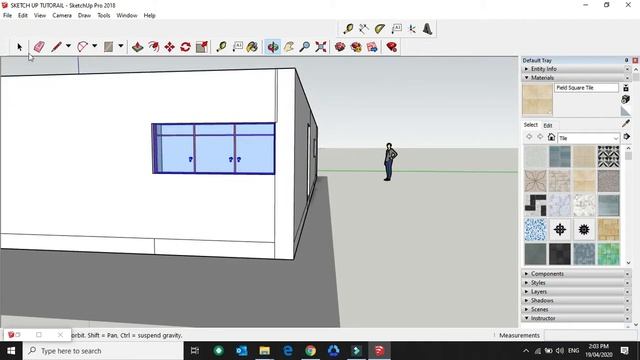Open the Draw menu
The height and width of the screenshot is (360, 640).
click(x=84, y=16)
